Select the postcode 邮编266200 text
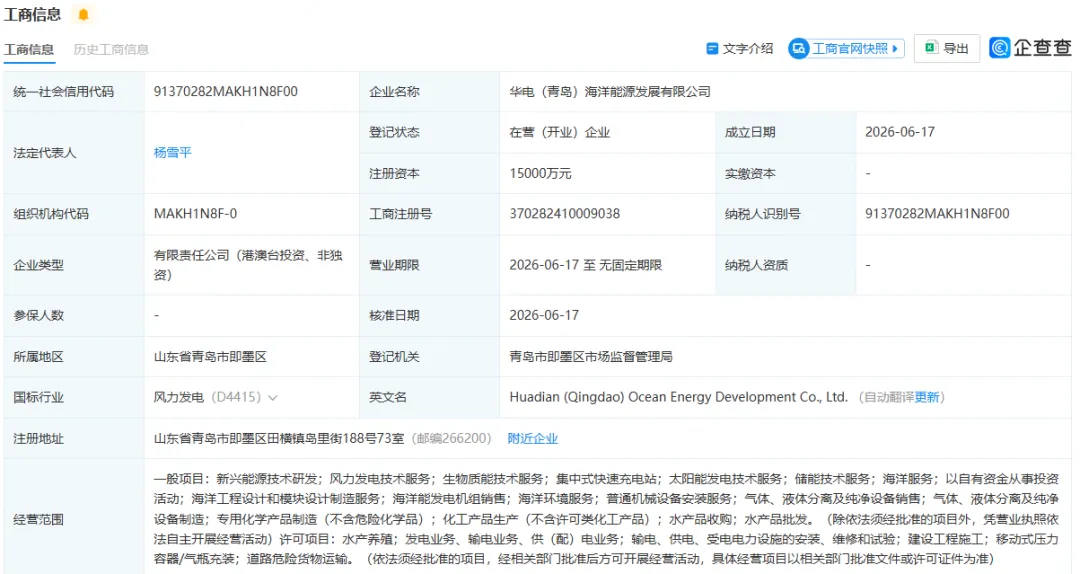The height and width of the screenshot is (574, 1080). [451, 438]
